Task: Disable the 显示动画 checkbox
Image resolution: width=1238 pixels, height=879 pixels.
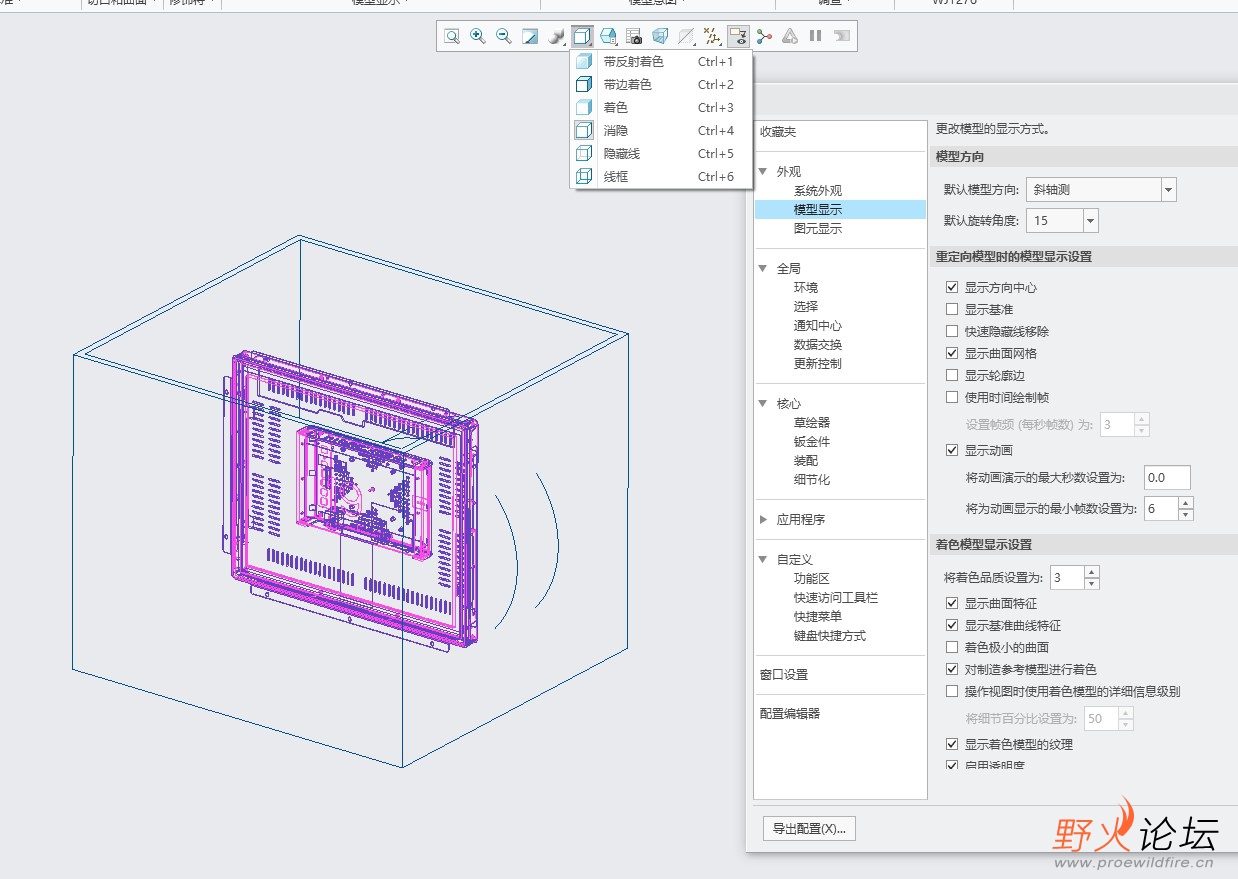Action: pyautogui.click(x=952, y=451)
